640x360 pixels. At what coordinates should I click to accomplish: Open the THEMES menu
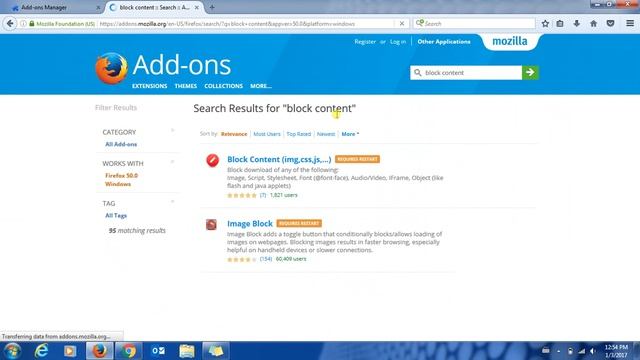pyautogui.click(x=186, y=86)
